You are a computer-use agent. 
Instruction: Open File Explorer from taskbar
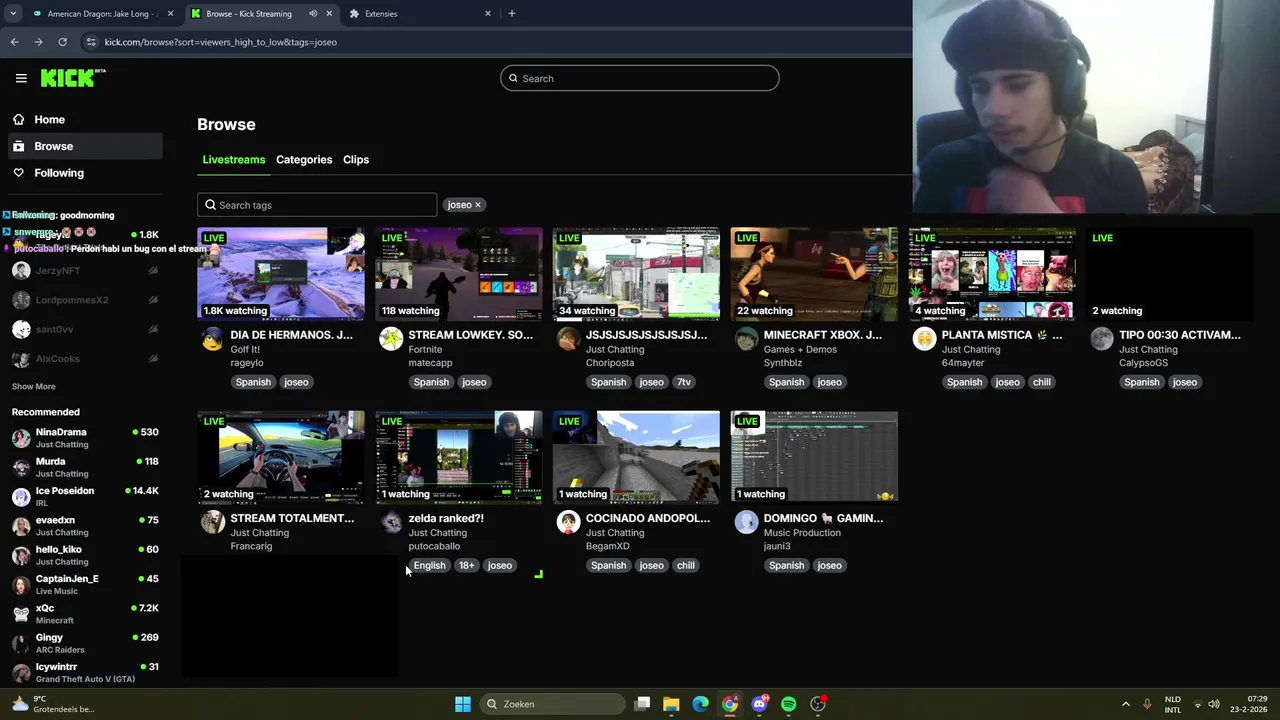(671, 704)
